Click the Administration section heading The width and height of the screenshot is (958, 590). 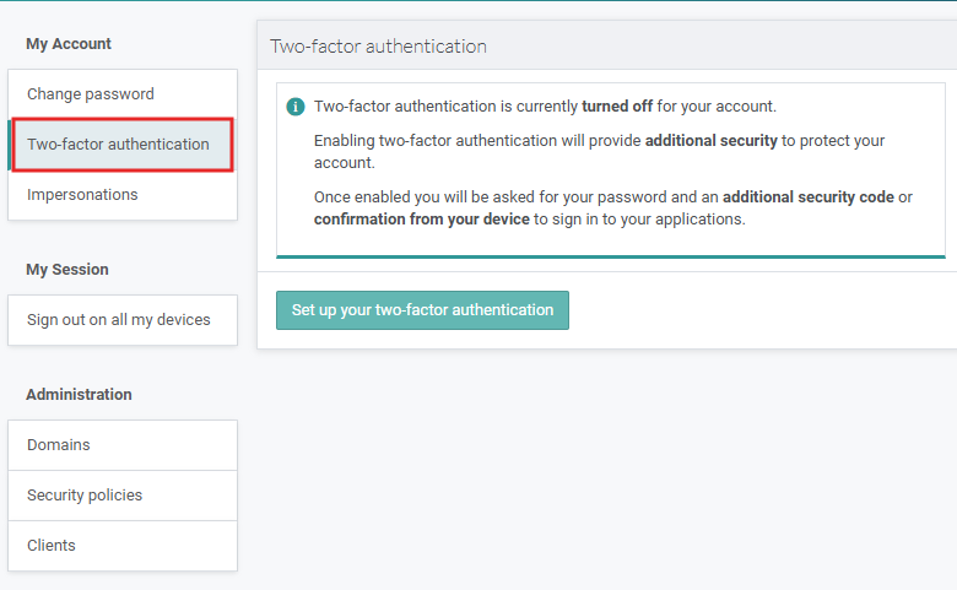coord(79,394)
